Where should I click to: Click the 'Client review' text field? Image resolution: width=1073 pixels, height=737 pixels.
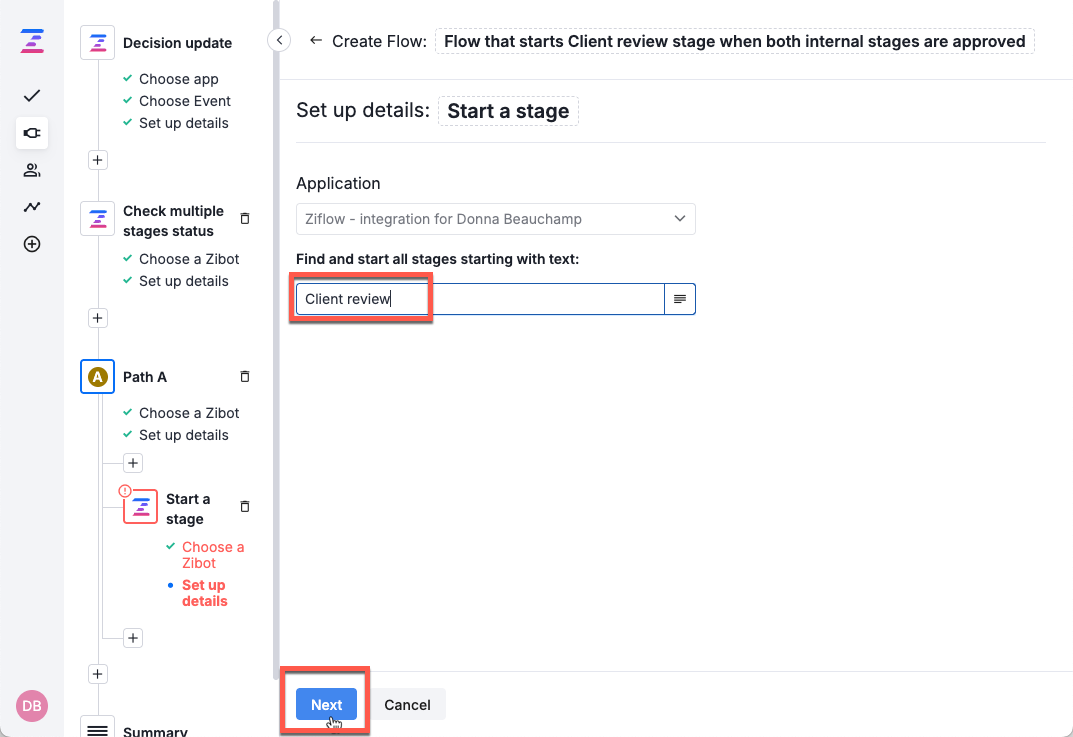[480, 299]
